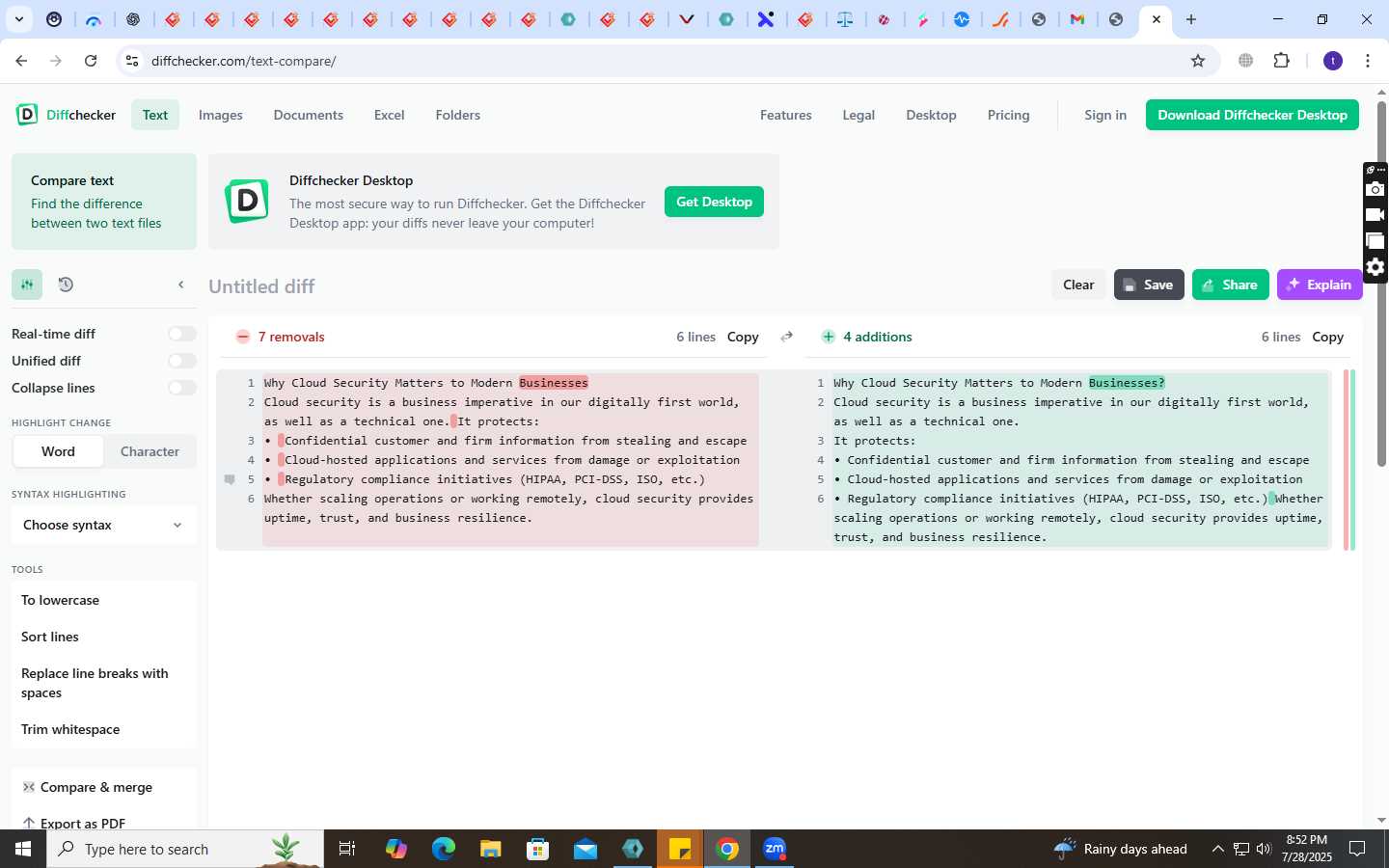Open the diff settings sliders icon
Screen dimensions: 1389x868
(x=27, y=285)
